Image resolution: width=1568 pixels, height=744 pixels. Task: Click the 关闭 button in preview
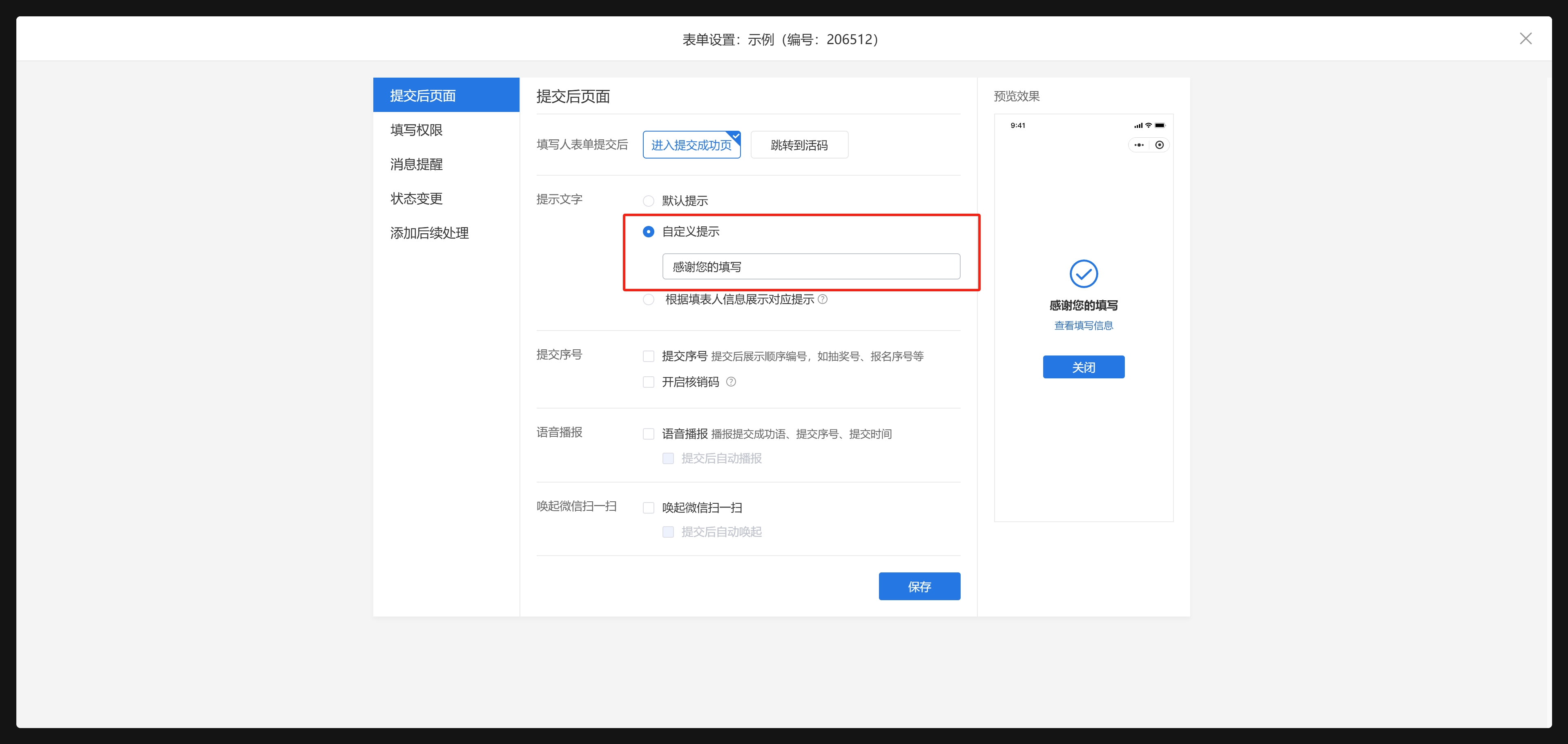tap(1084, 367)
